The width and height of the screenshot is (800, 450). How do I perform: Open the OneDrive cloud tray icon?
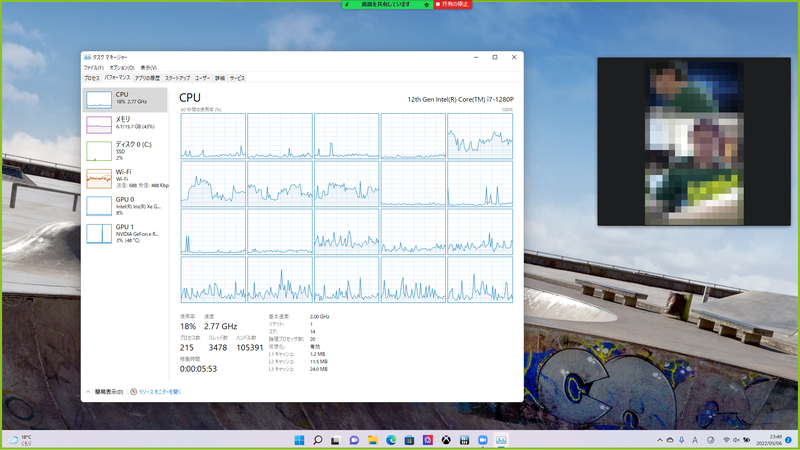click(670, 440)
